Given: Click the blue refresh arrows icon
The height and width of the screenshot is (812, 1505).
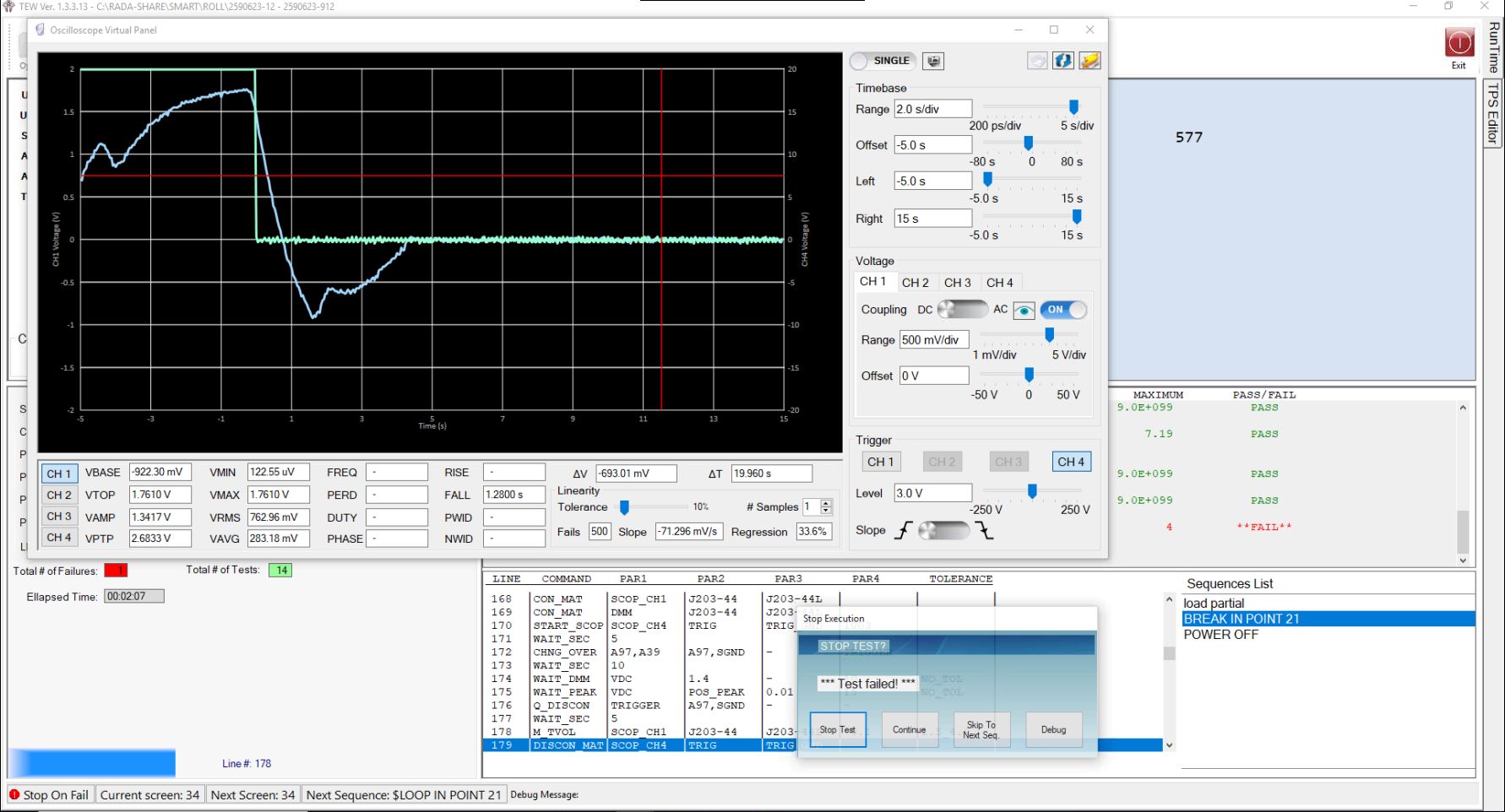Looking at the screenshot, I should (x=1063, y=61).
